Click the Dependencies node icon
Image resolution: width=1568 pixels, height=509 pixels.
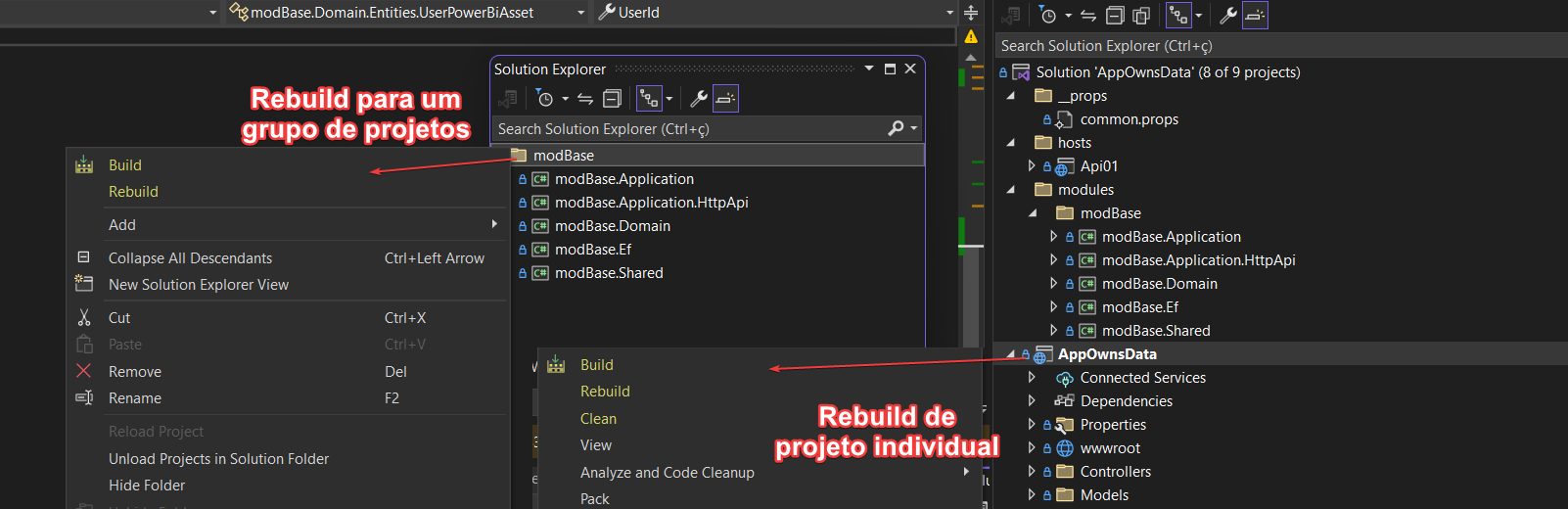pyautogui.click(x=1065, y=401)
